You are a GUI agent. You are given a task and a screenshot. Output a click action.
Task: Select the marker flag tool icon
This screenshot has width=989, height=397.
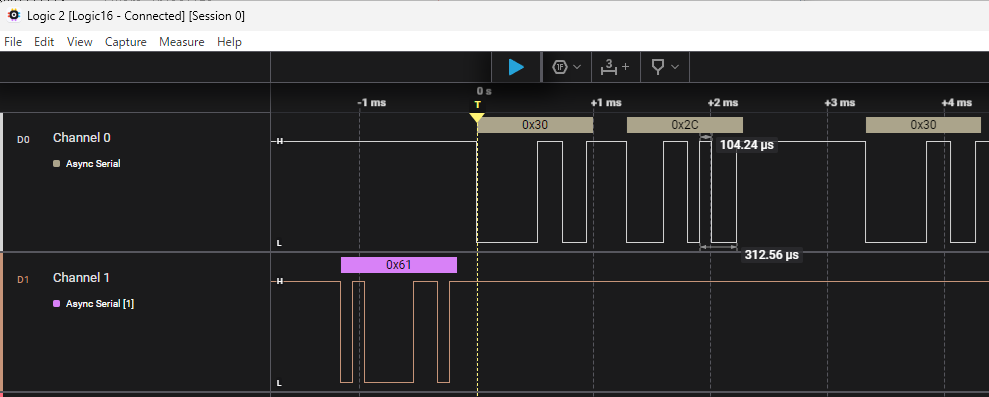click(658, 67)
